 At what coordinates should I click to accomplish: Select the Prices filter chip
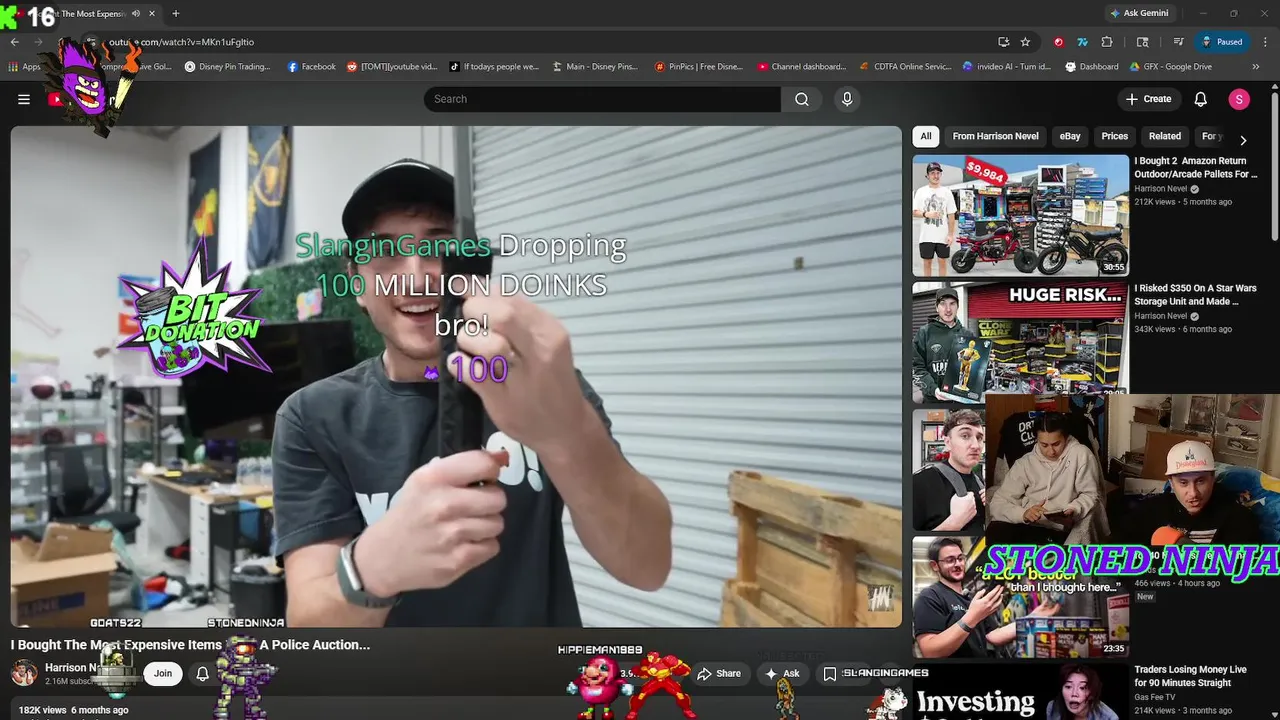click(1114, 136)
